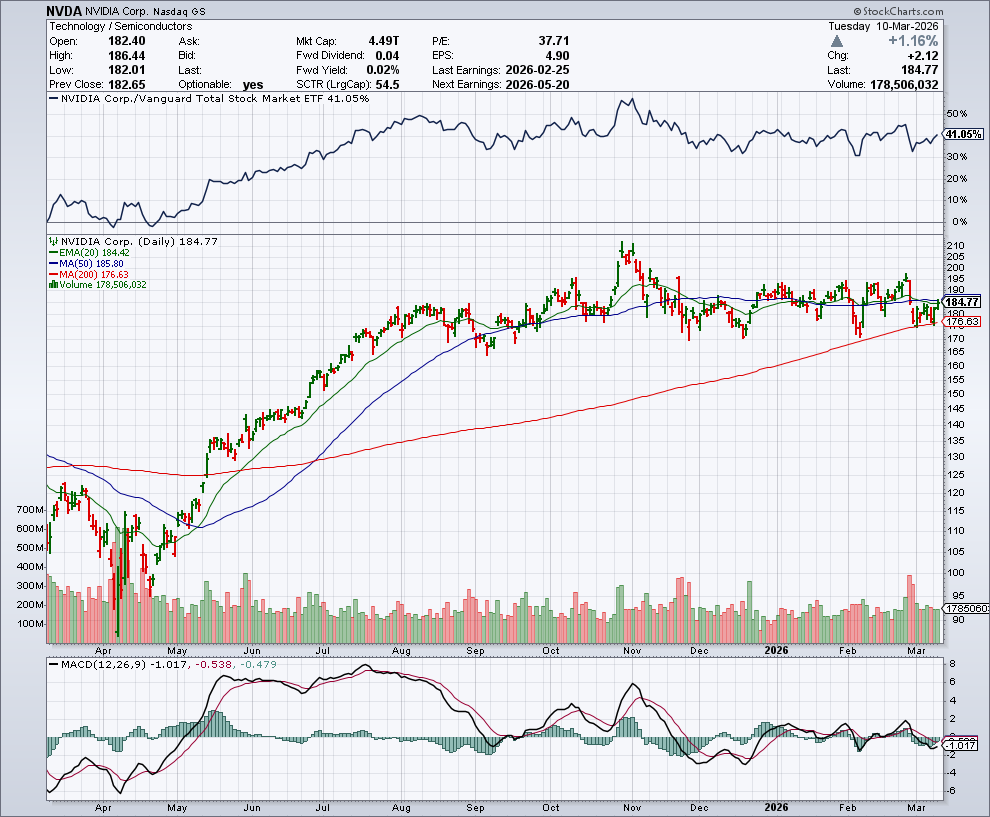Select the Optionable 'yes' value
Image resolution: width=990 pixels, height=817 pixels.
click(x=253, y=85)
